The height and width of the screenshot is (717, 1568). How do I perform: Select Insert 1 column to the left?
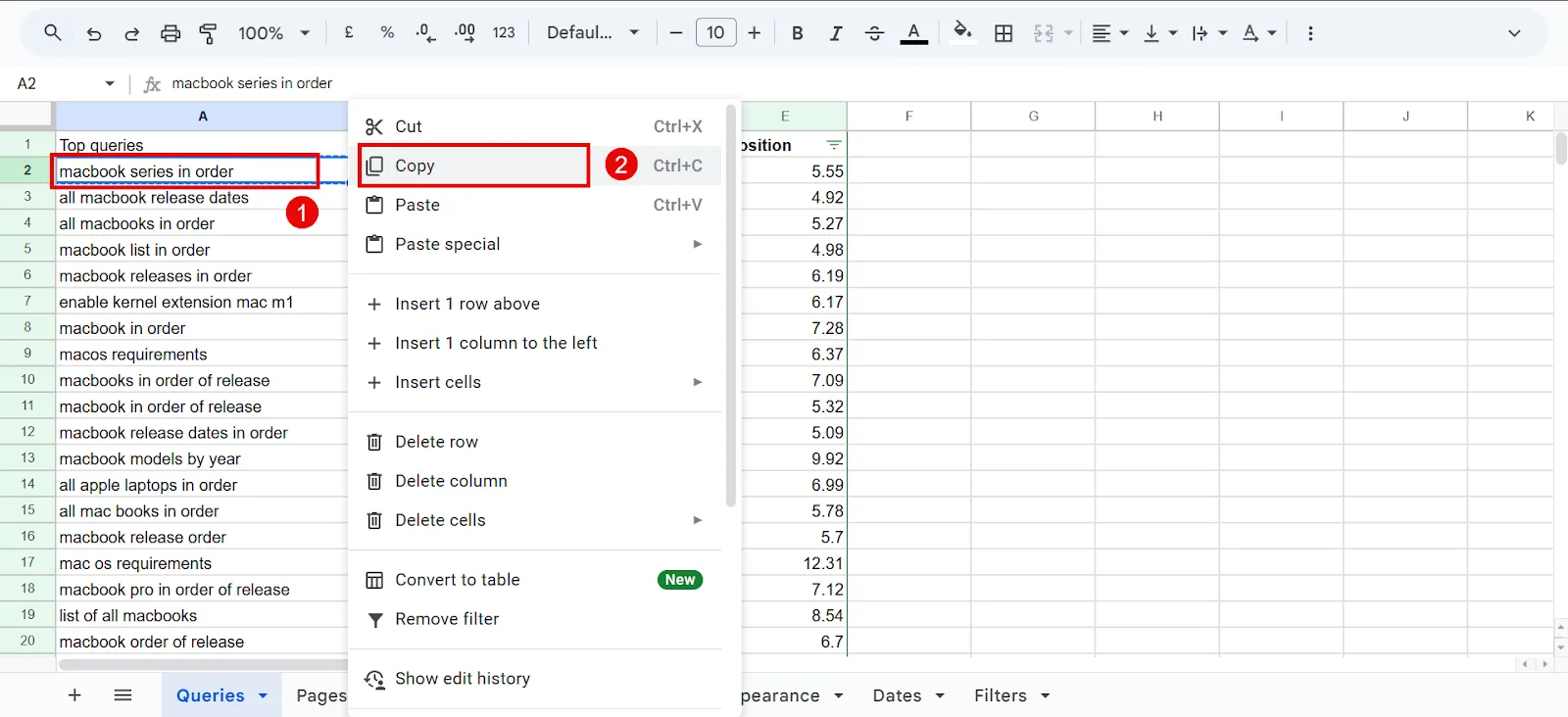click(x=534, y=343)
